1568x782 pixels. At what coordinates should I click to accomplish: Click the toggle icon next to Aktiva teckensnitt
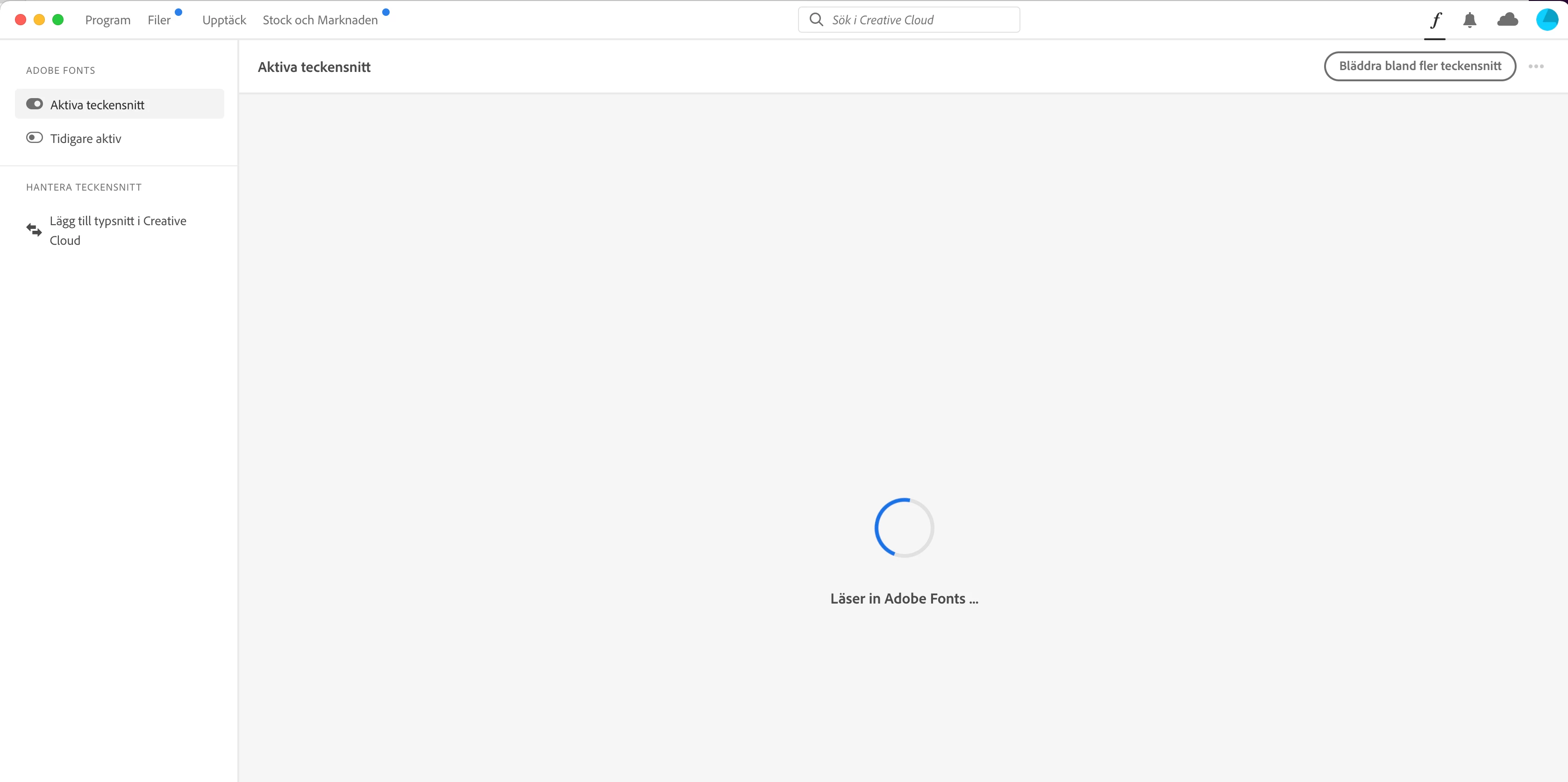(35, 104)
